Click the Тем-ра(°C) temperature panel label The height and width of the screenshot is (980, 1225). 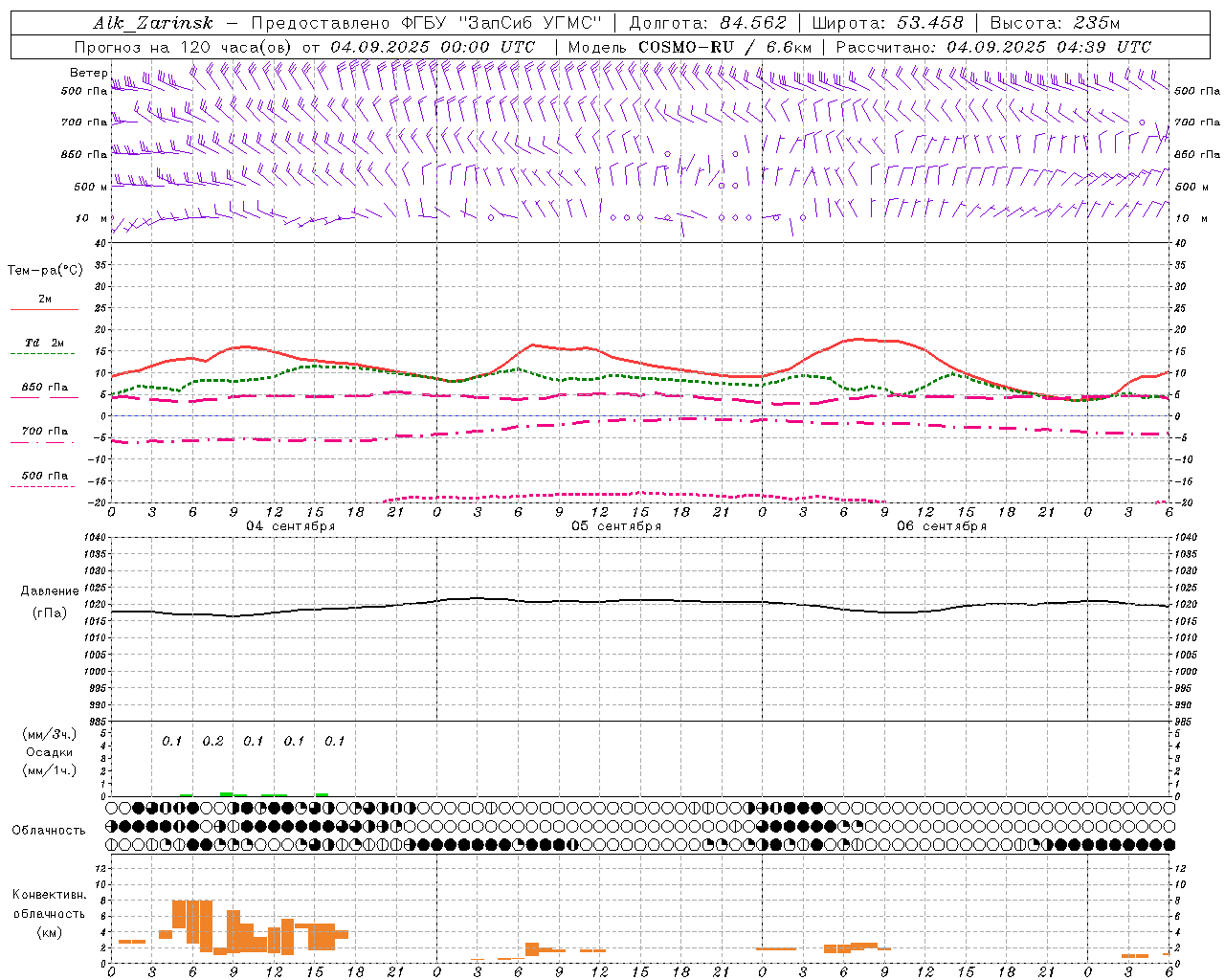[x=45, y=271]
